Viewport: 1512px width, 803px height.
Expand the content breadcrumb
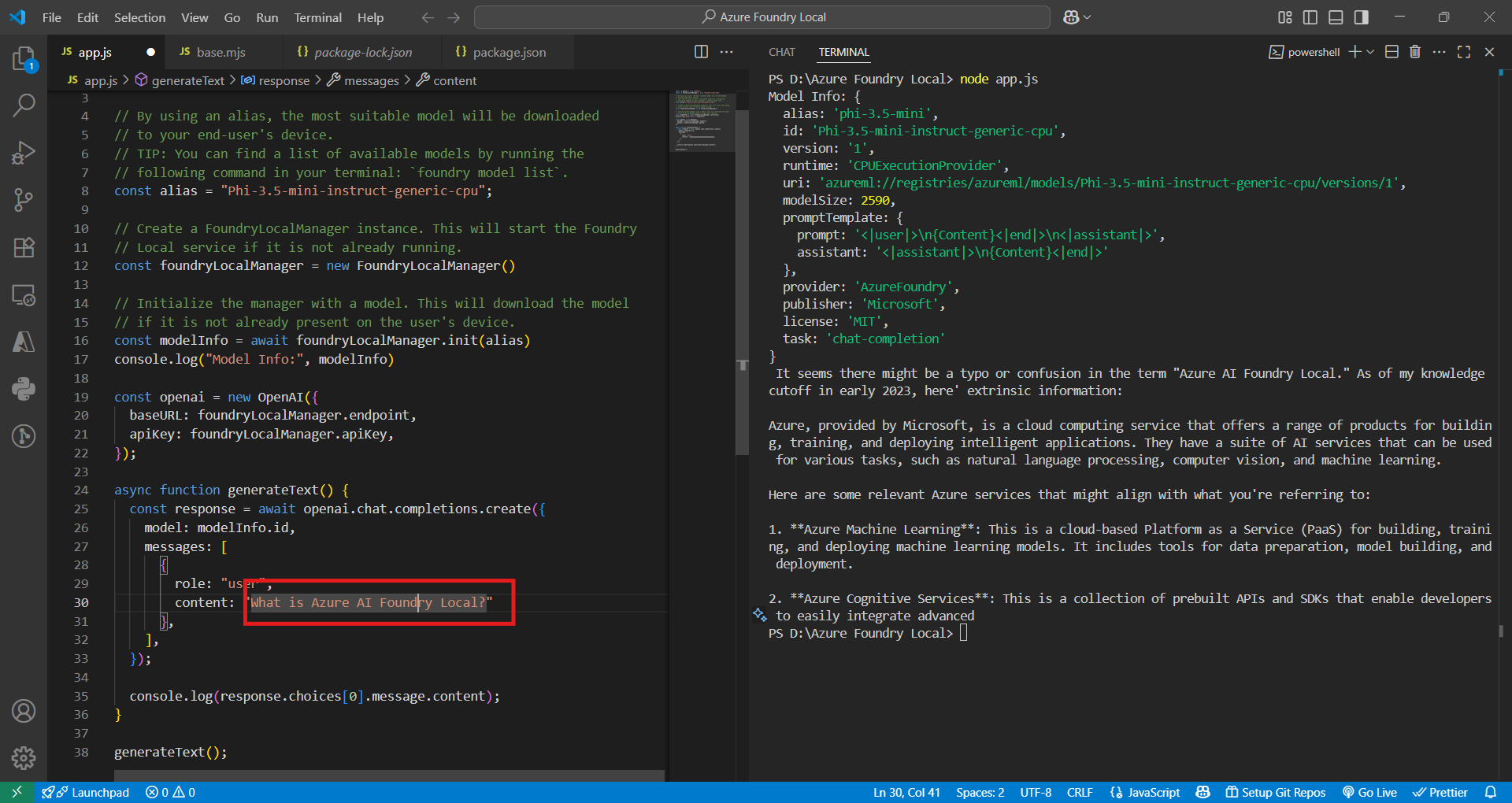[447, 80]
